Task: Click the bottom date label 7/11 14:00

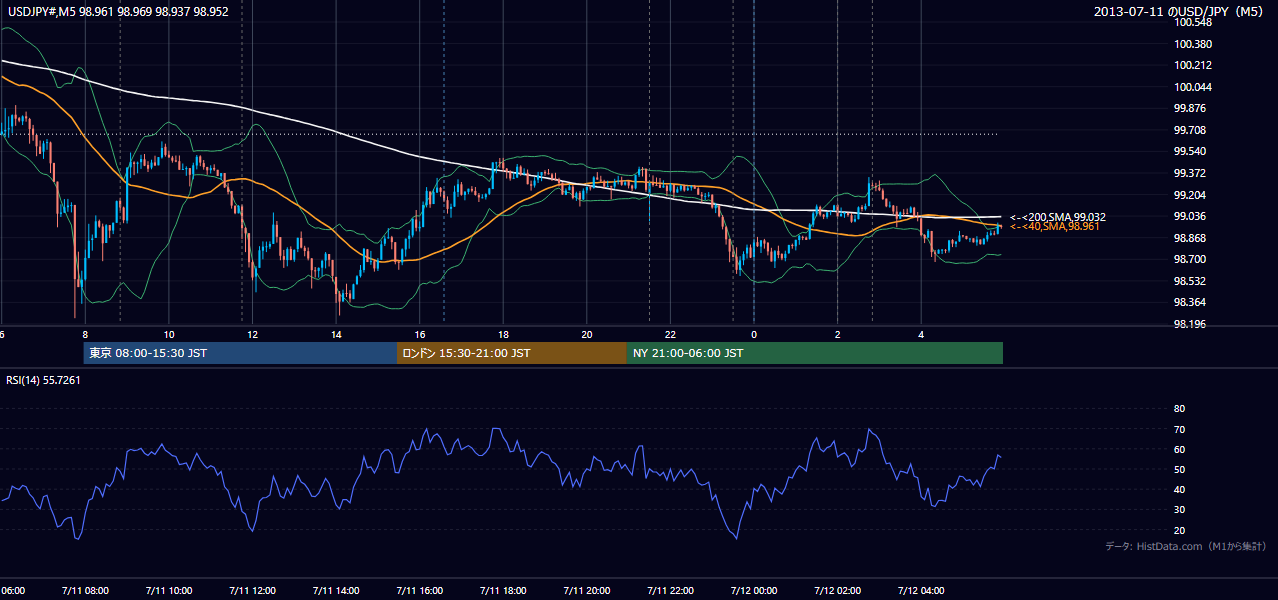Action: (x=336, y=590)
